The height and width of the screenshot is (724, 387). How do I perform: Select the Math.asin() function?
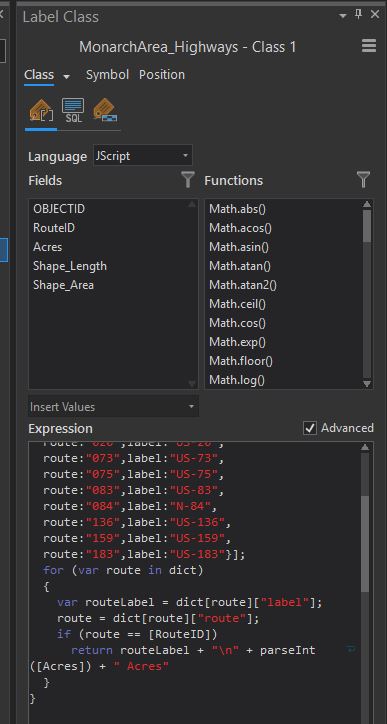[239, 247]
